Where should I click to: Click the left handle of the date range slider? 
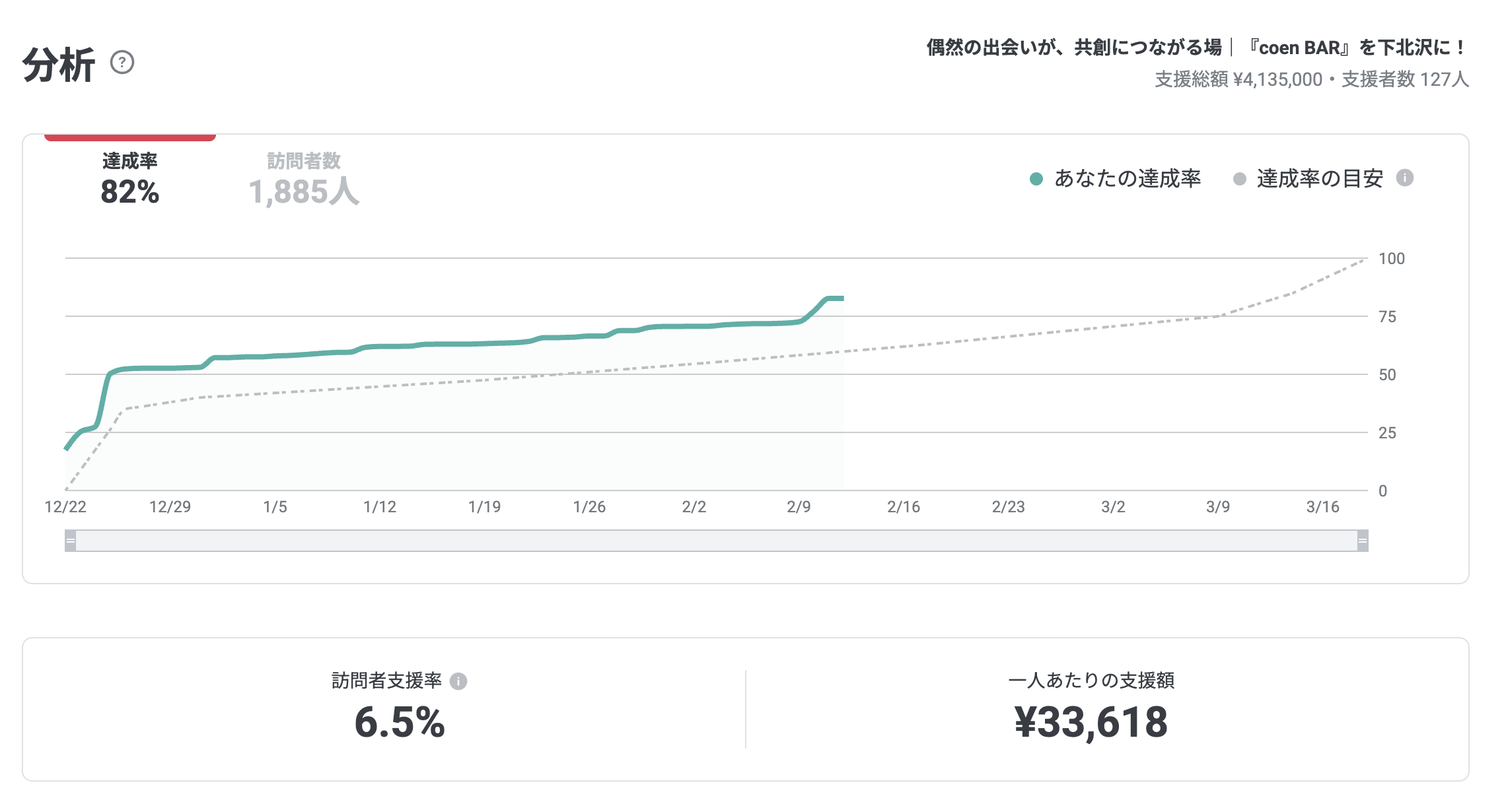coord(69,540)
